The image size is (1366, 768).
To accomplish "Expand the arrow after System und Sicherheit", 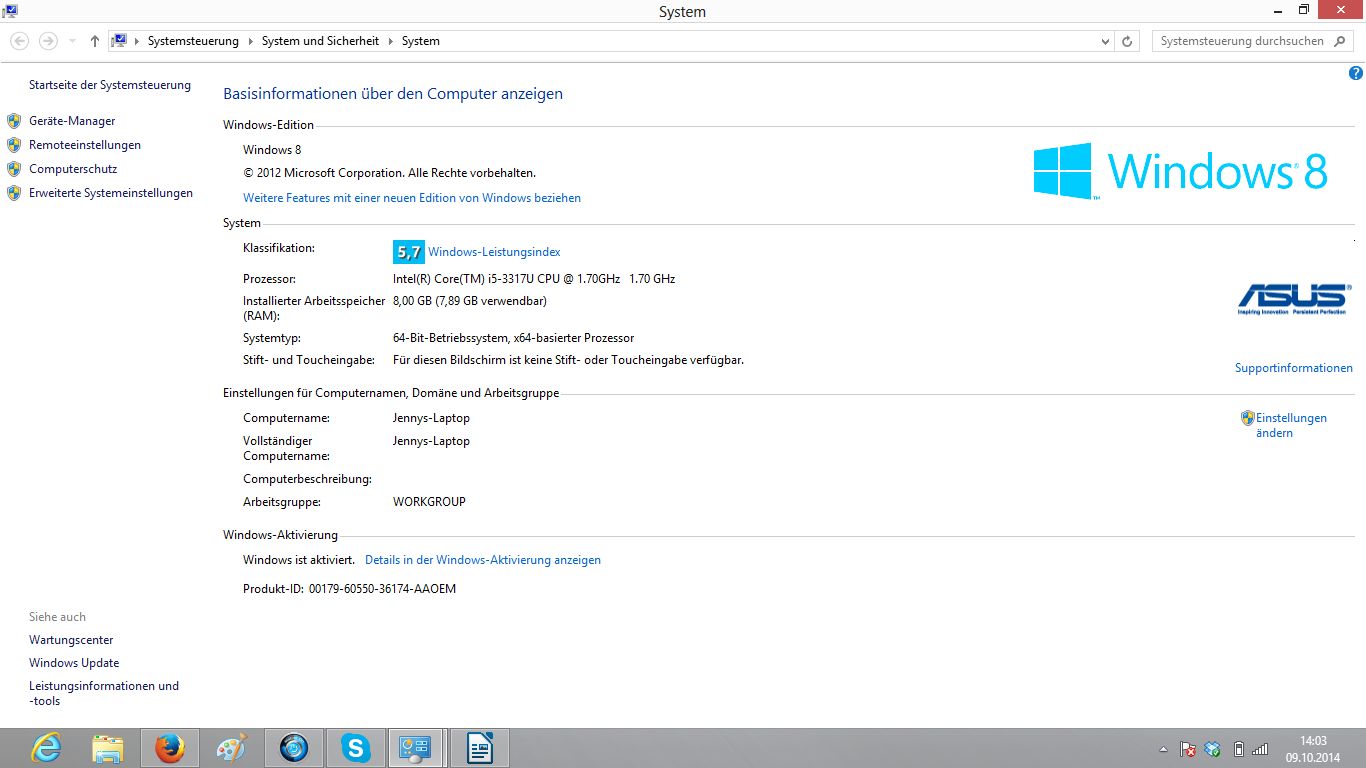I will pyautogui.click(x=390, y=41).
